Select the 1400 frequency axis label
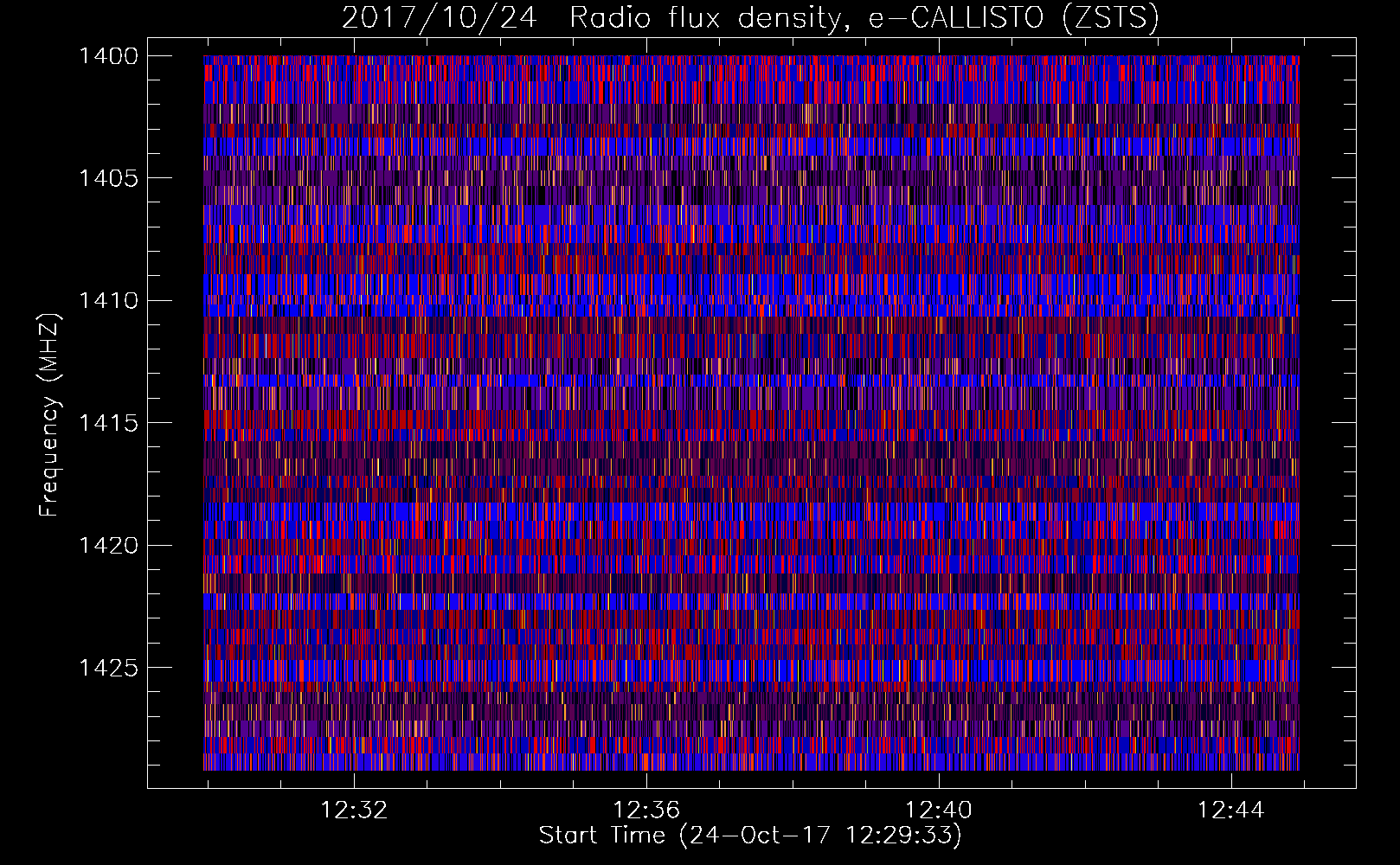 (x=108, y=56)
